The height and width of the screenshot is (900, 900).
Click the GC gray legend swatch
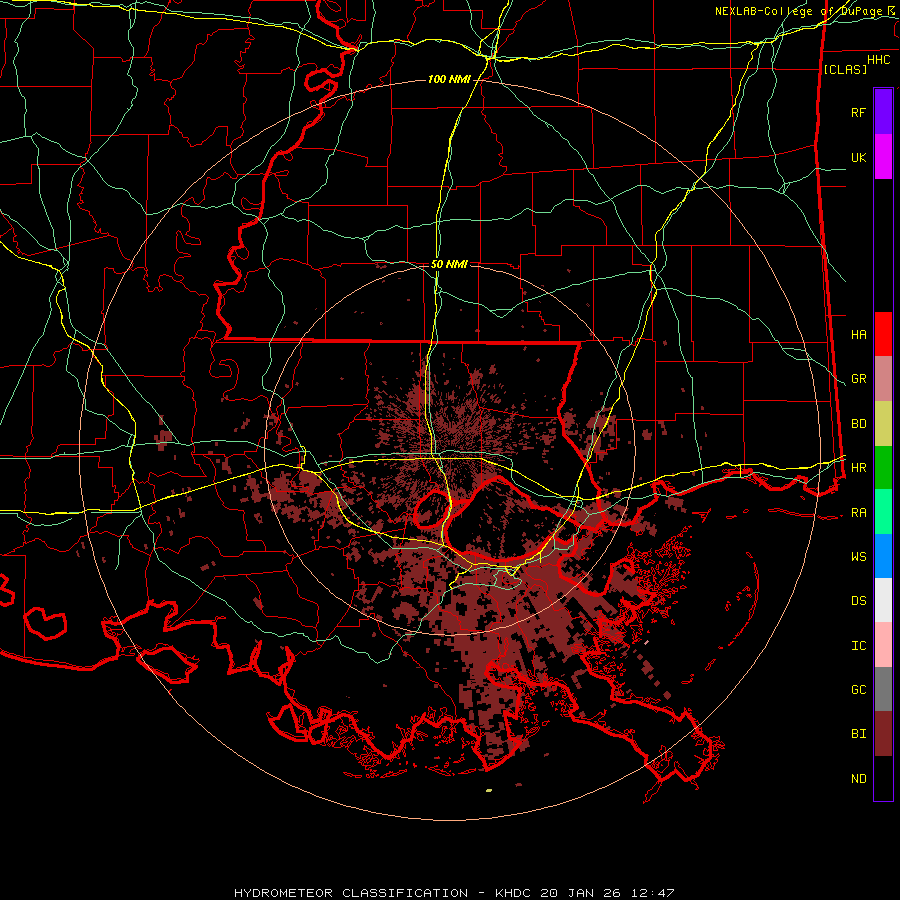click(883, 689)
